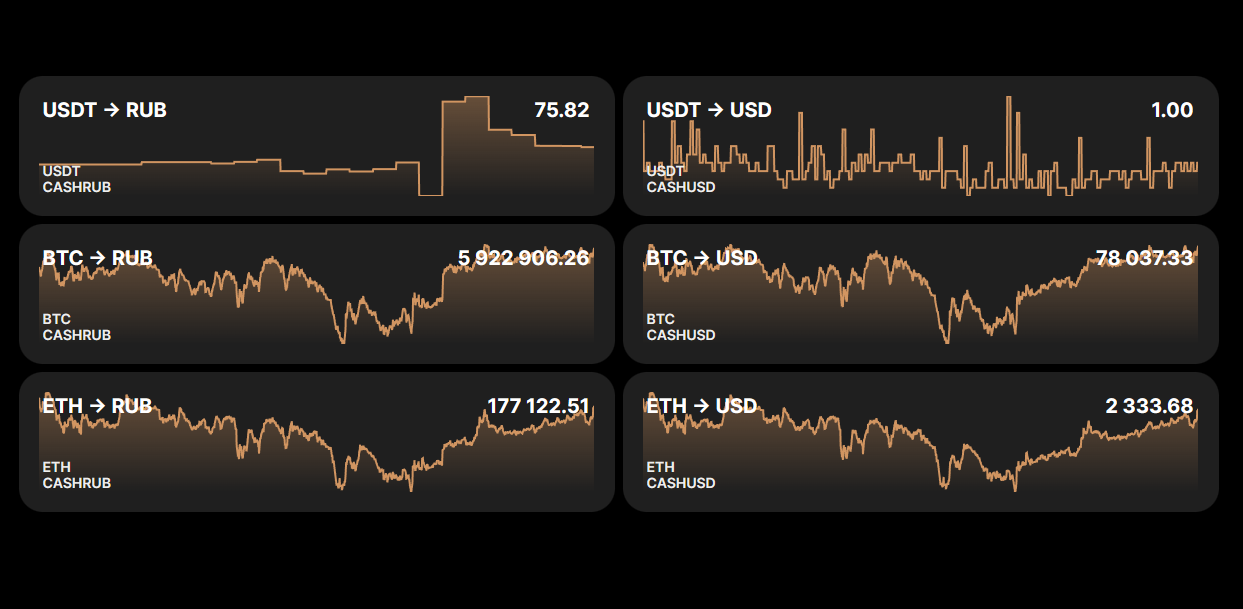Click the 1.00 rate value
Viewport: 1243px width, 609px height.
click(1172, 110)
